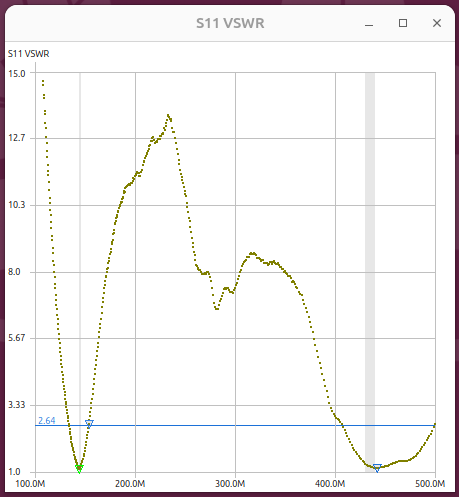
Task: Click the S11 VSWR chart title label
Action: coord(29,54)
